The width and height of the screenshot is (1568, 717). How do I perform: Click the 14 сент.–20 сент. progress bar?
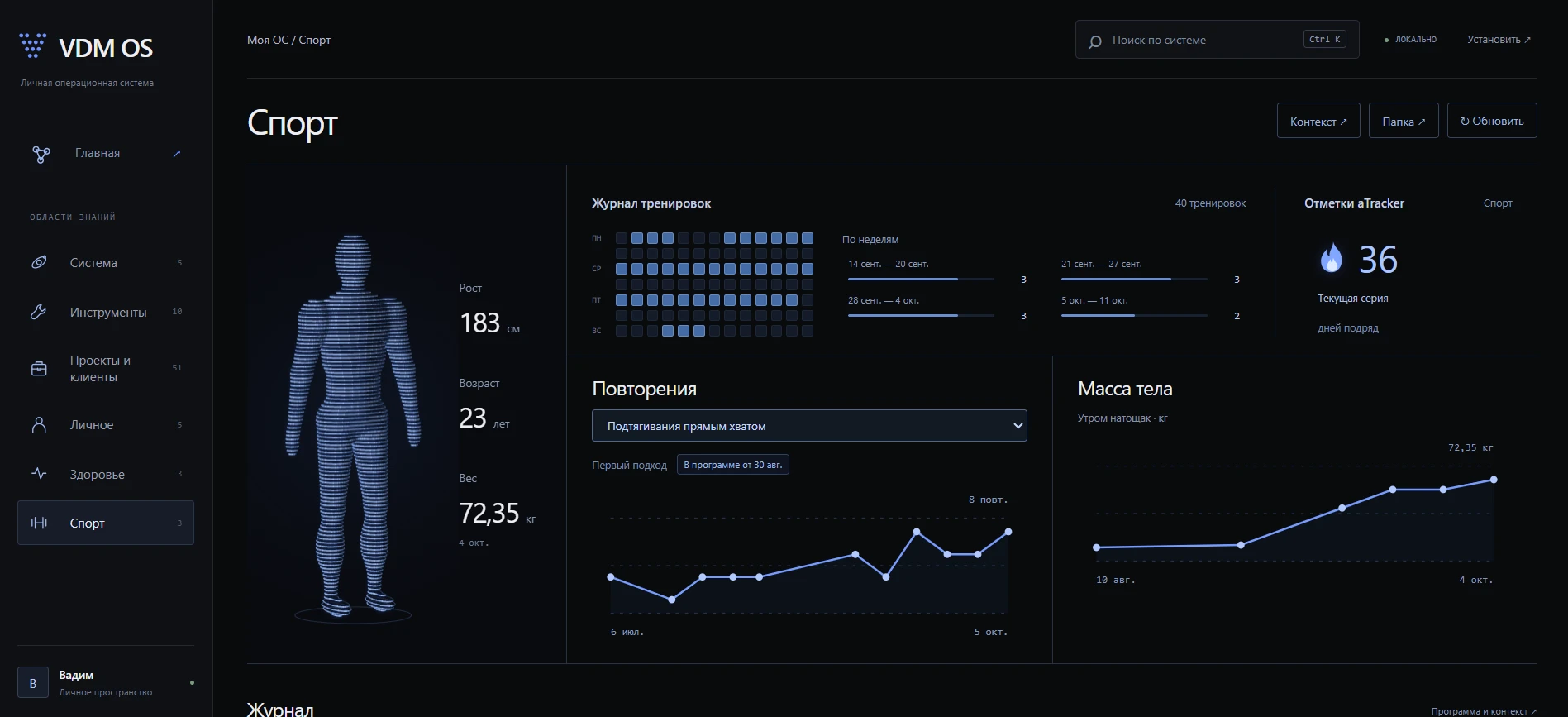tap(921, 280)
